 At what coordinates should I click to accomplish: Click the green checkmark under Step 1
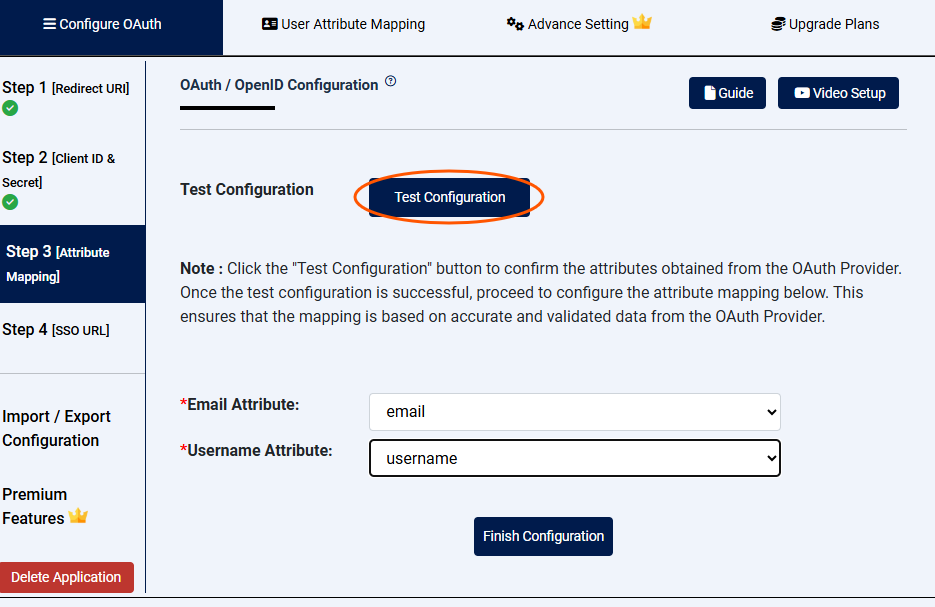[x=10, y=108]
